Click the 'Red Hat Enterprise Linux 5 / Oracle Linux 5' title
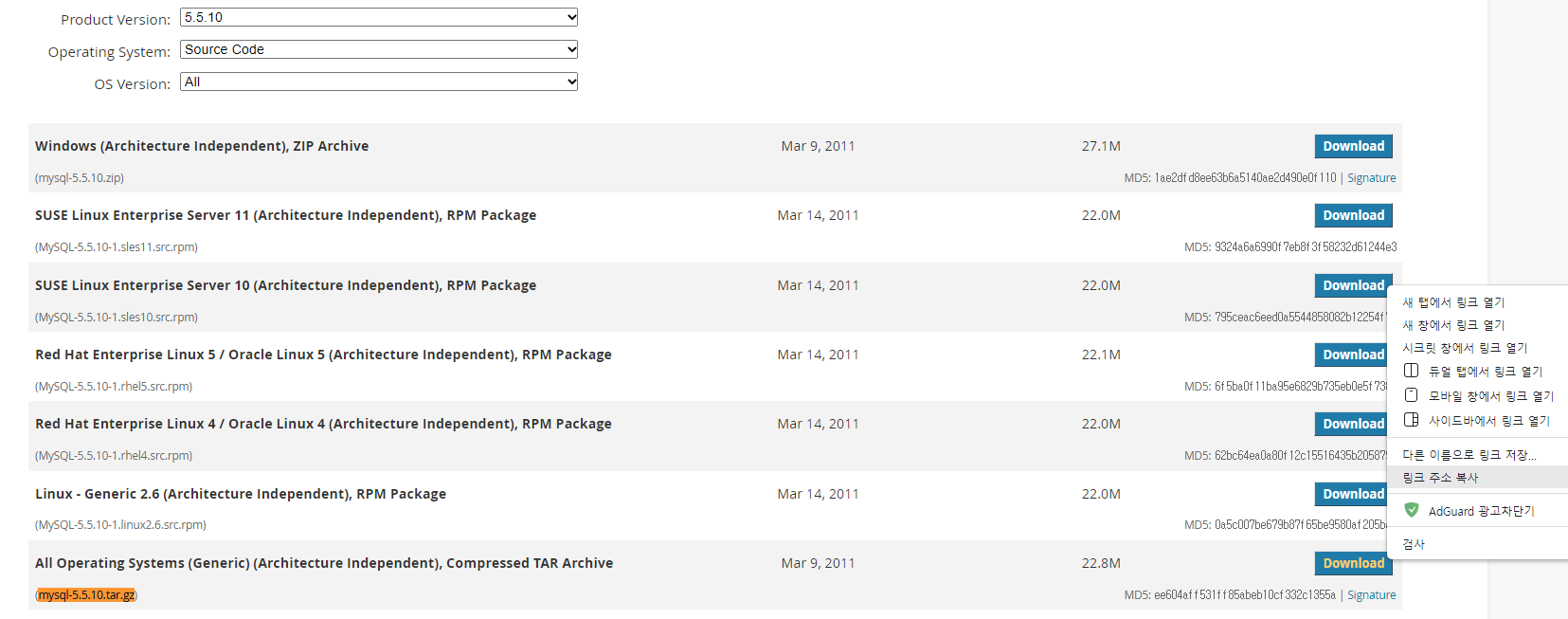The width and height of the screenshot is (1568, 619). (323, 355)
